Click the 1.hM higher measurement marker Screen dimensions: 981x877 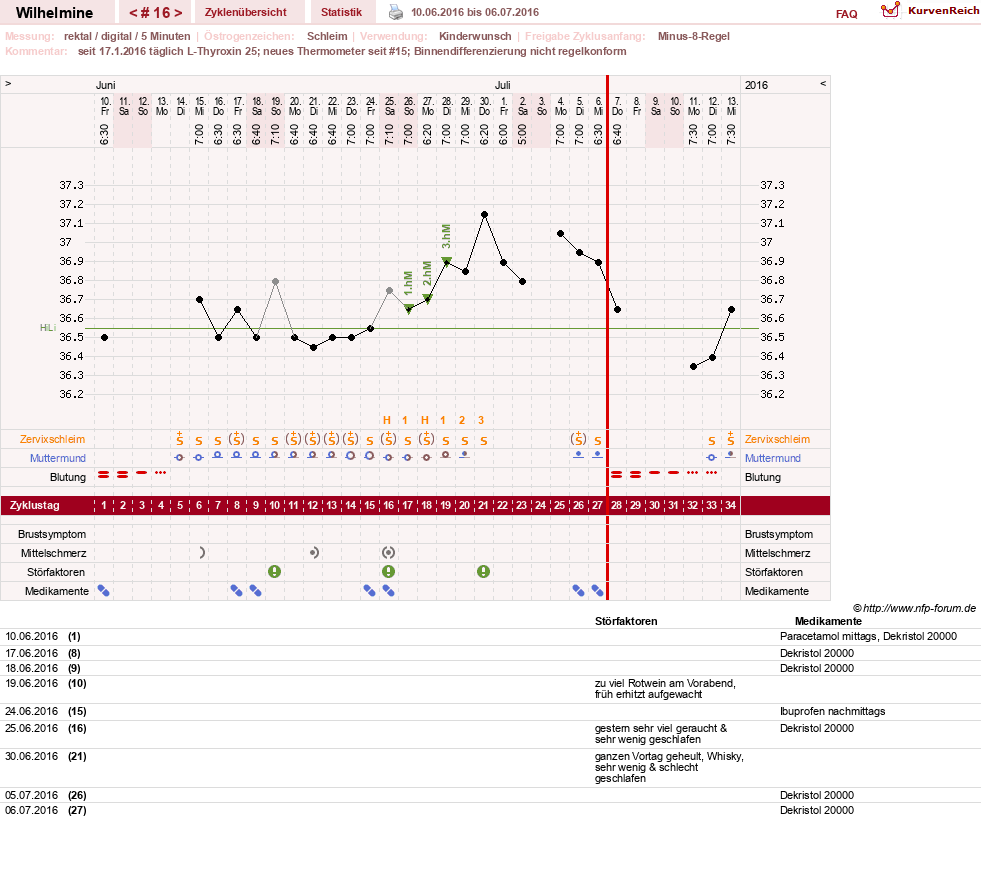coord(409,308)
